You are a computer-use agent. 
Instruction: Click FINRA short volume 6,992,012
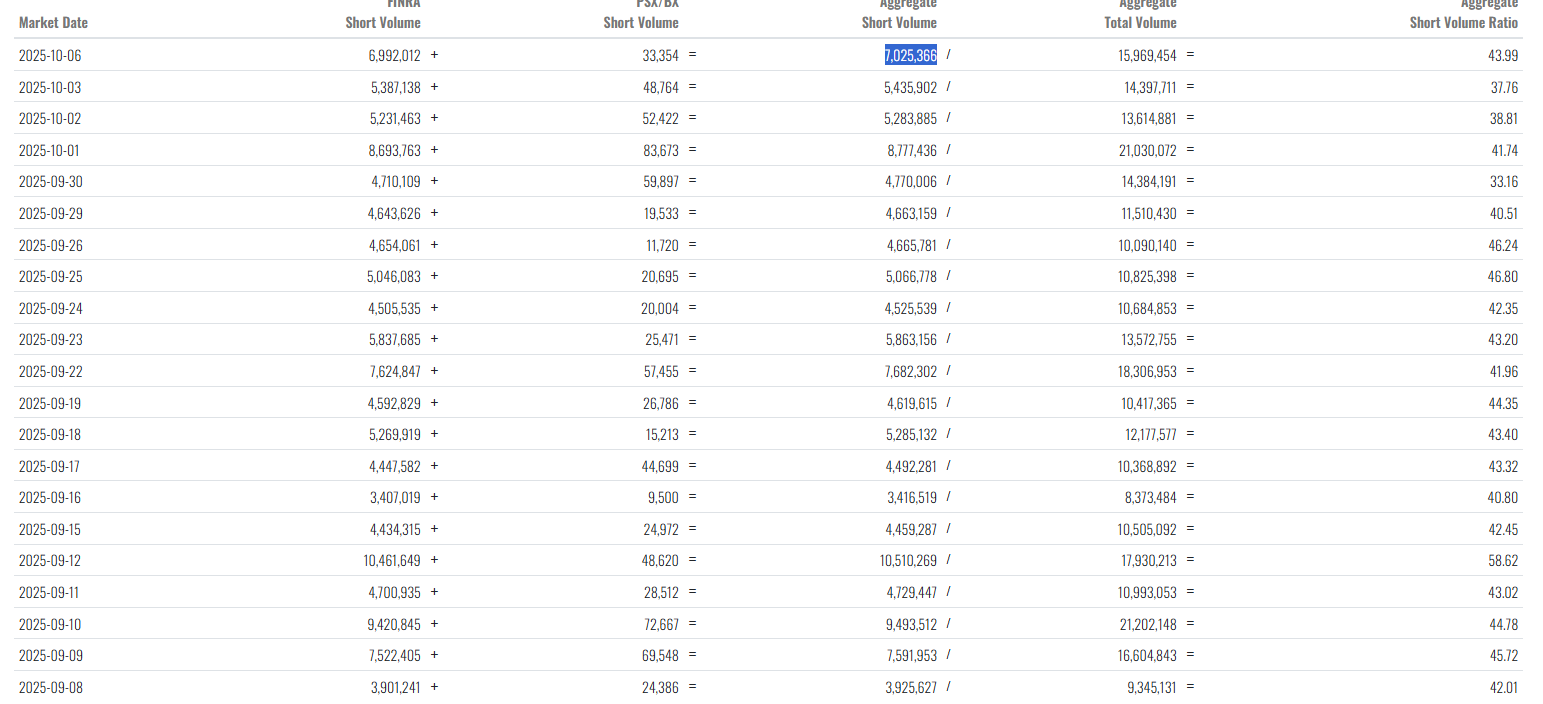[395, 56]
